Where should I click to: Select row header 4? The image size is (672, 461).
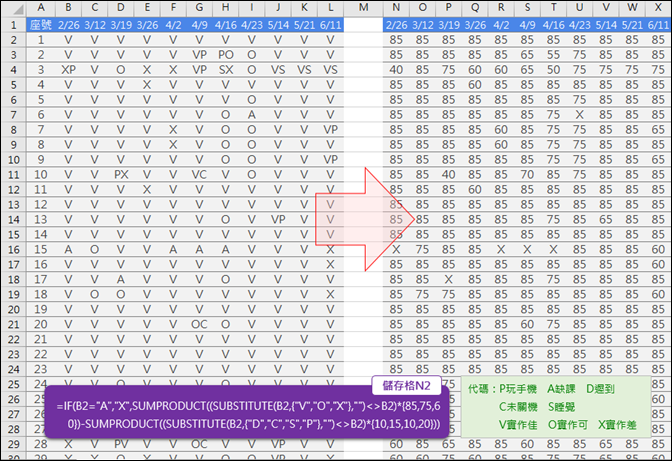13,70
